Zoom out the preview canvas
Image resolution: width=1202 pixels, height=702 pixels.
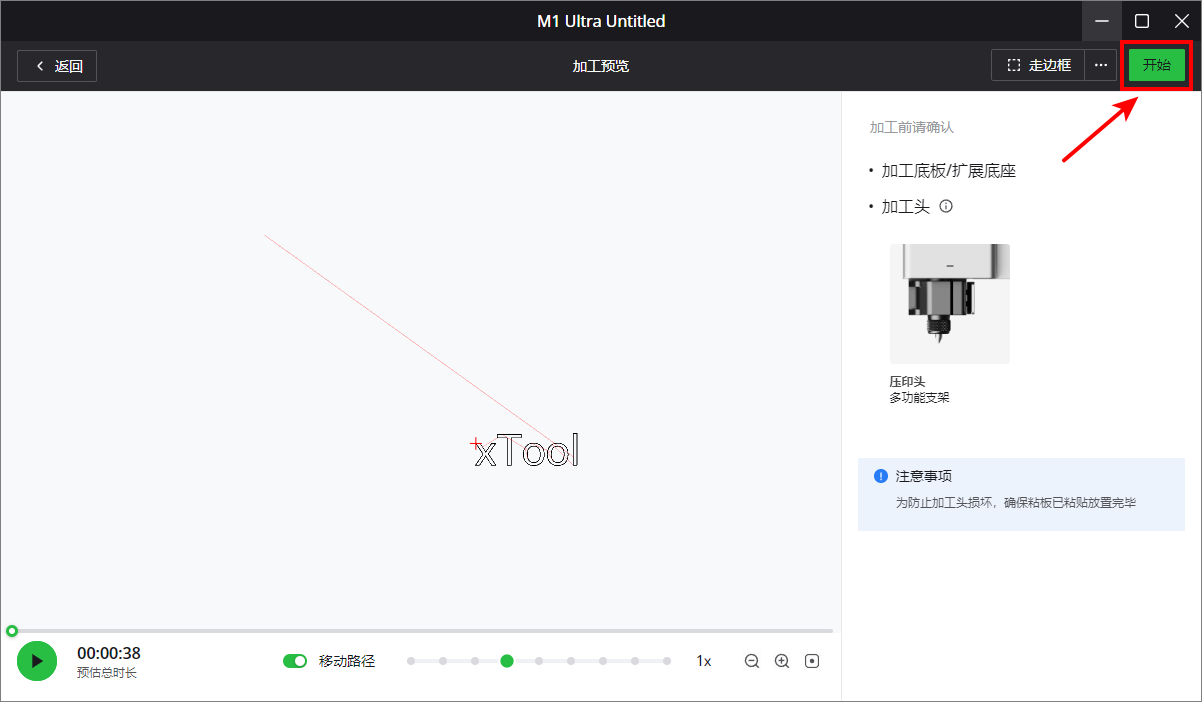tap(752, 661)
